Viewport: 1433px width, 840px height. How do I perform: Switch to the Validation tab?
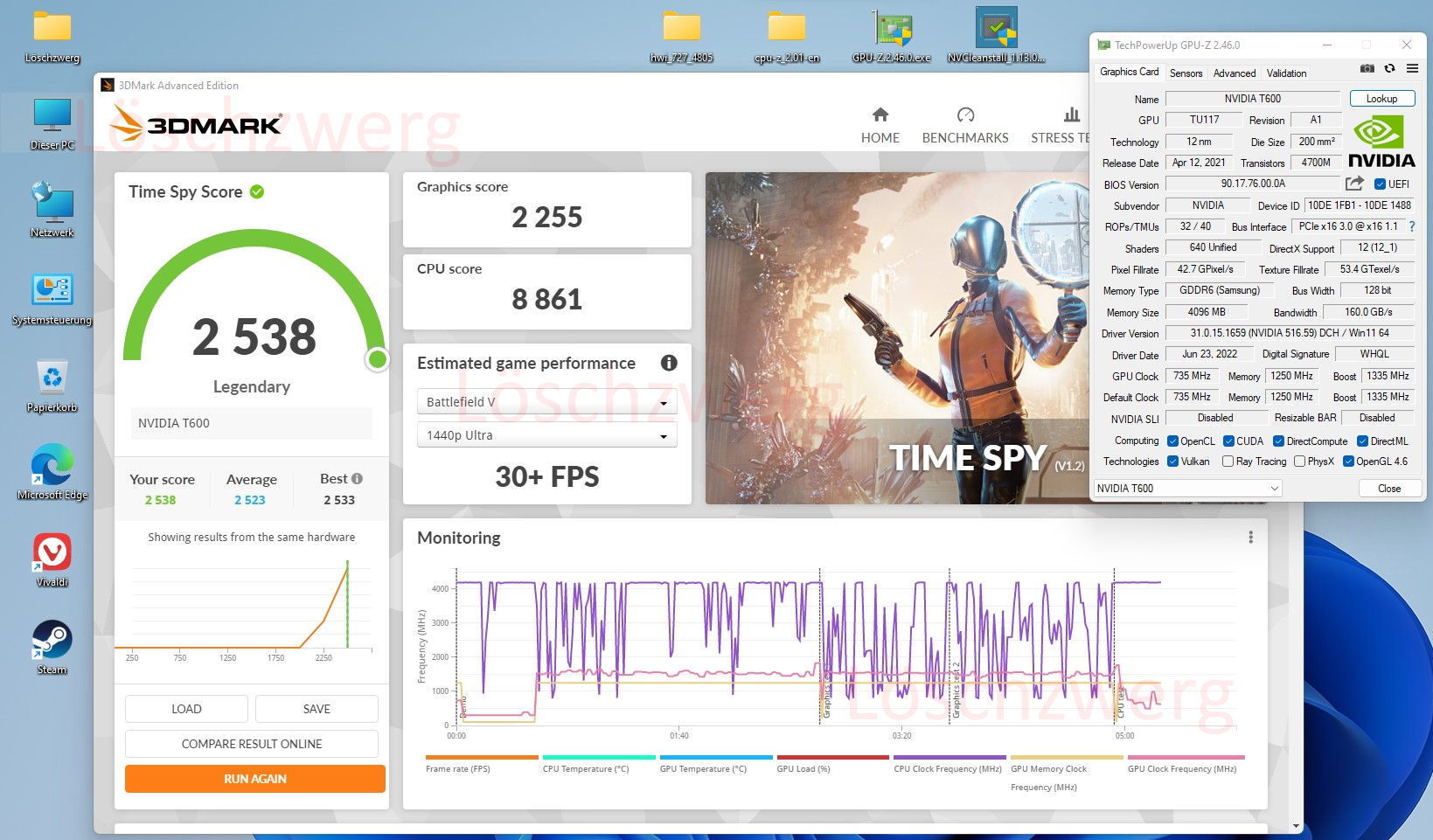pyautogui.click(x=1286, y=73)
